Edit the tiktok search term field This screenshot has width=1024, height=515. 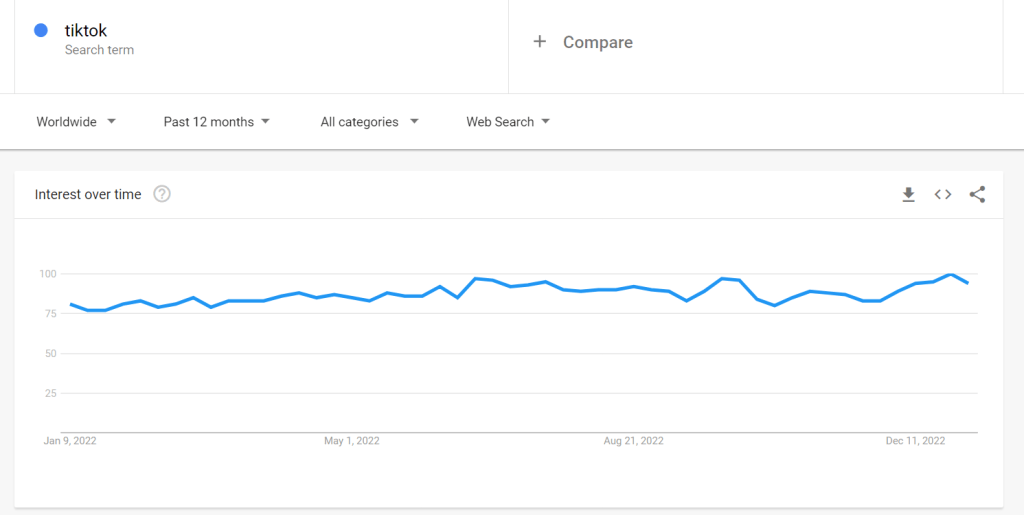click(86, 31)
